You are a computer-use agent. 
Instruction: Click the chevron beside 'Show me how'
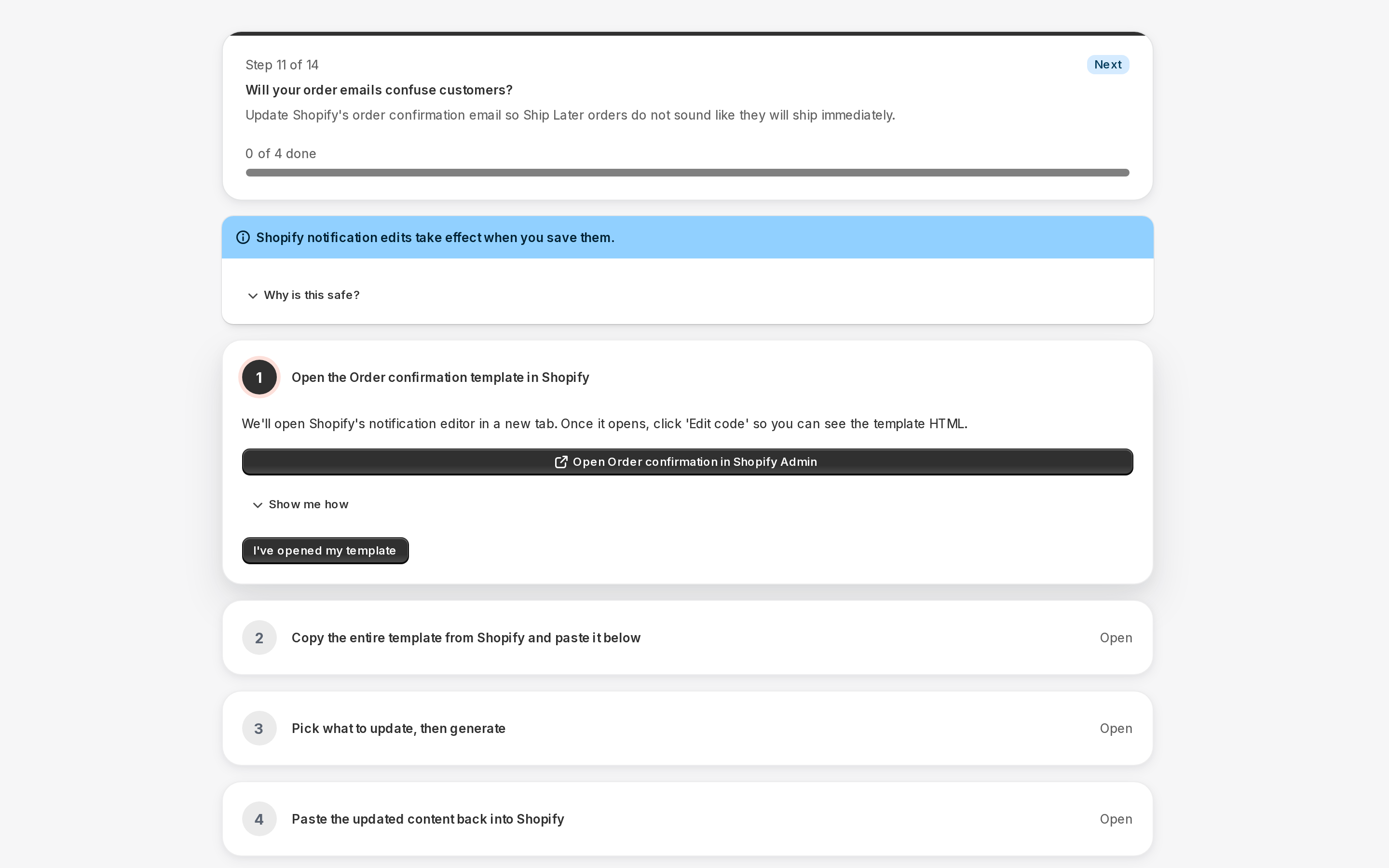(258, 504)
